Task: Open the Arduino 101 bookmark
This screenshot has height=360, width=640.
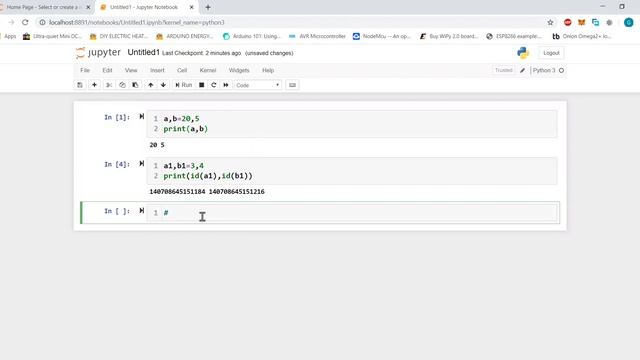Action: click(x=252, y=36)
